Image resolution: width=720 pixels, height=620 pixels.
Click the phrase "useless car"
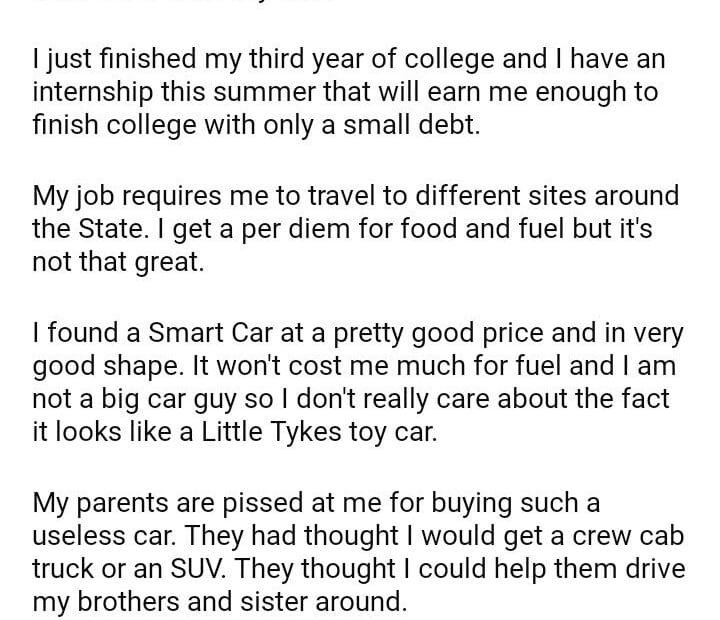click(129, 536)
